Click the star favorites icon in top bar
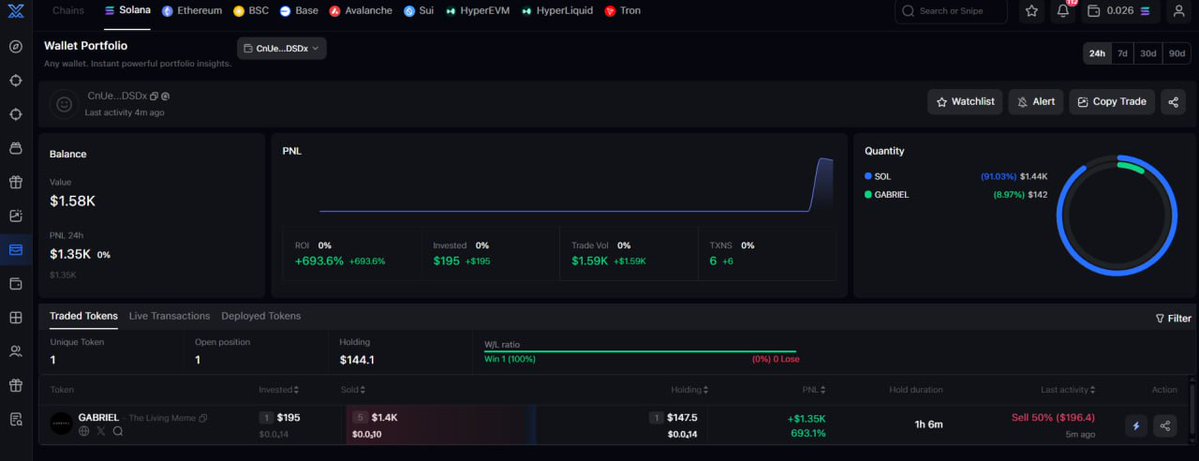This screenshot has width=1199, height=461. [1032, 11]
